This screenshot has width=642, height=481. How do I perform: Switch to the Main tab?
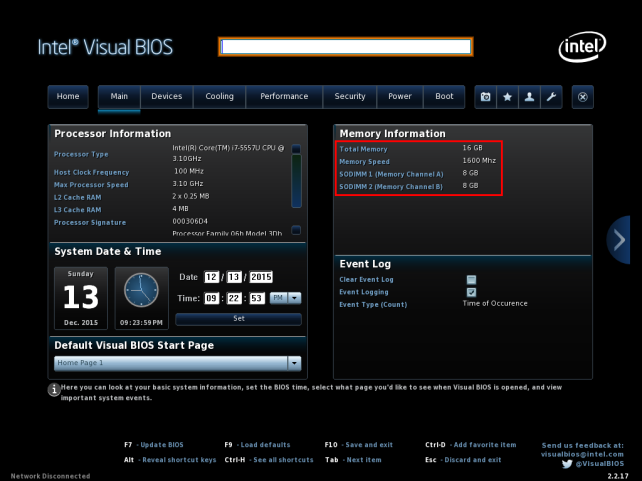click(119, 97)
